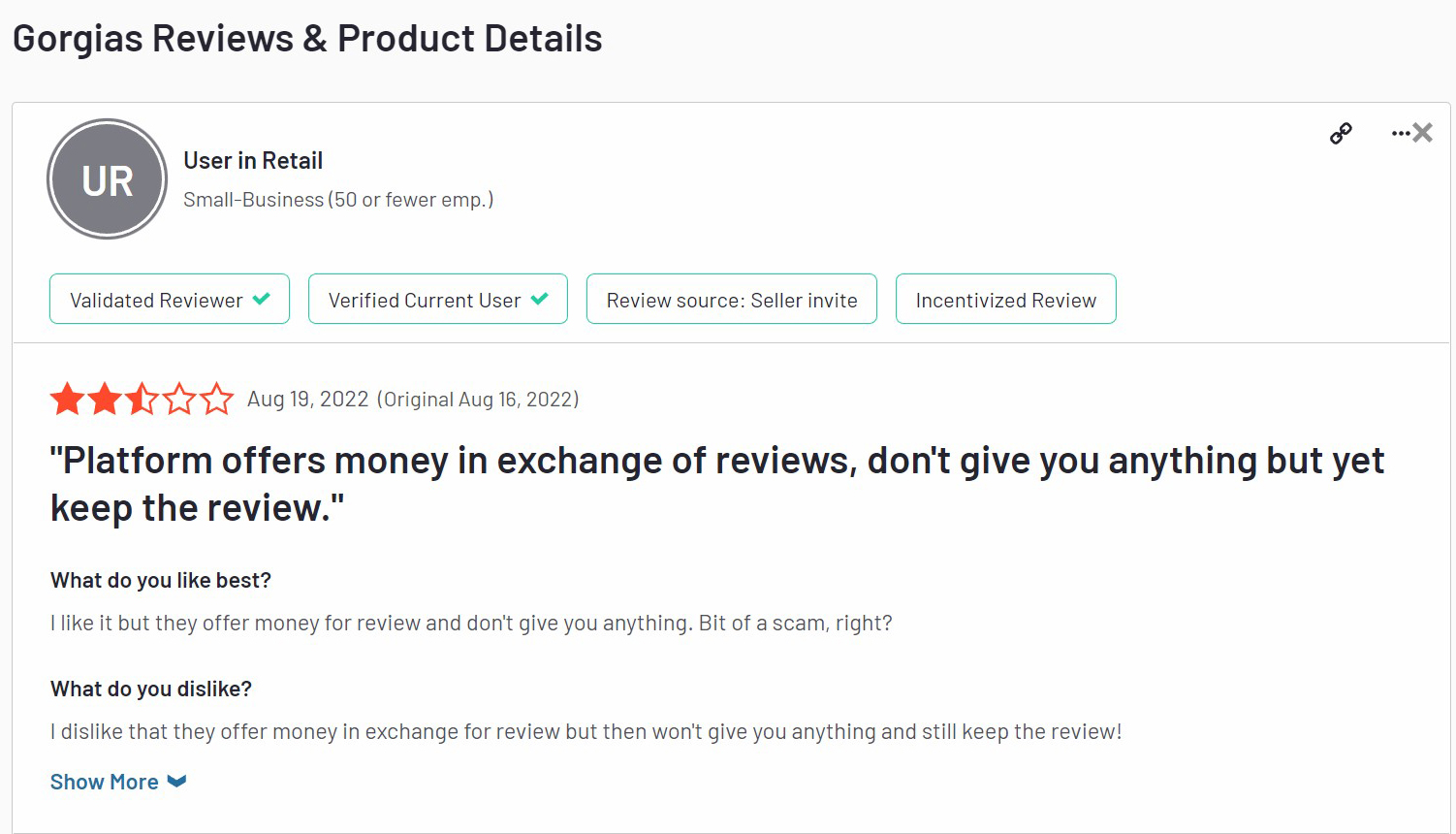Select the fifth empty rating star
1456x834 pixels.
pyautogui.click(x=217, y=399)
